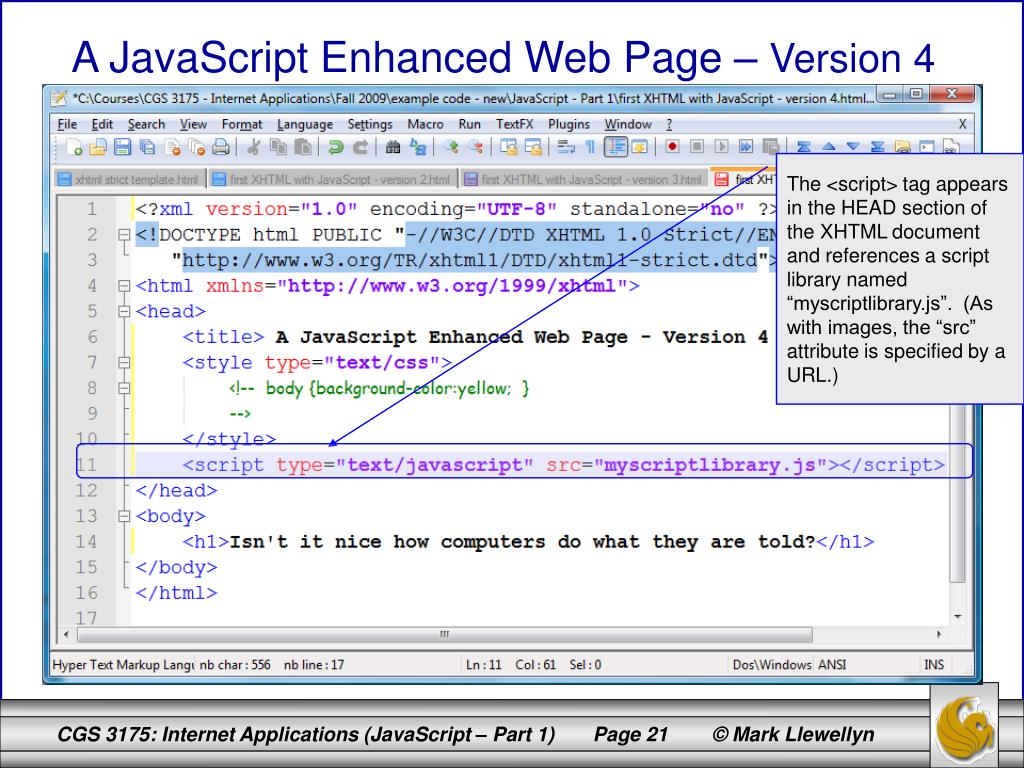This screenshot has width=1024, height=768.
Task: Toggle the indent guide button
Action: (615, 148)
